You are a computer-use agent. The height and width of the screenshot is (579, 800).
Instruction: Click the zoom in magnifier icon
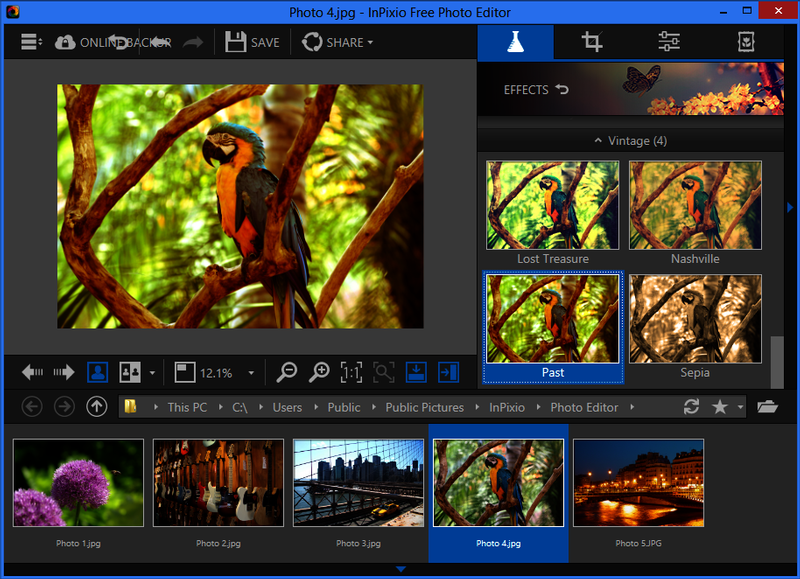[x=319, y=372]
